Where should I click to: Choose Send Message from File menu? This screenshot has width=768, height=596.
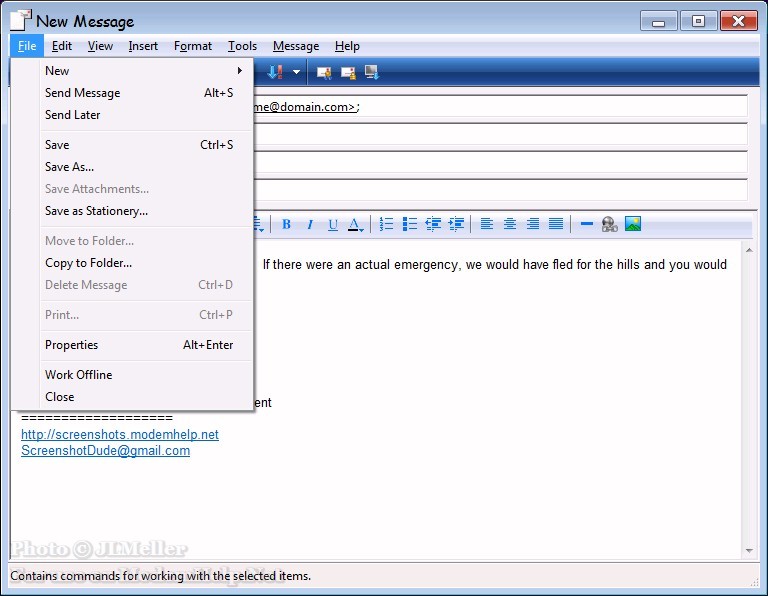(x=83, y=93)
